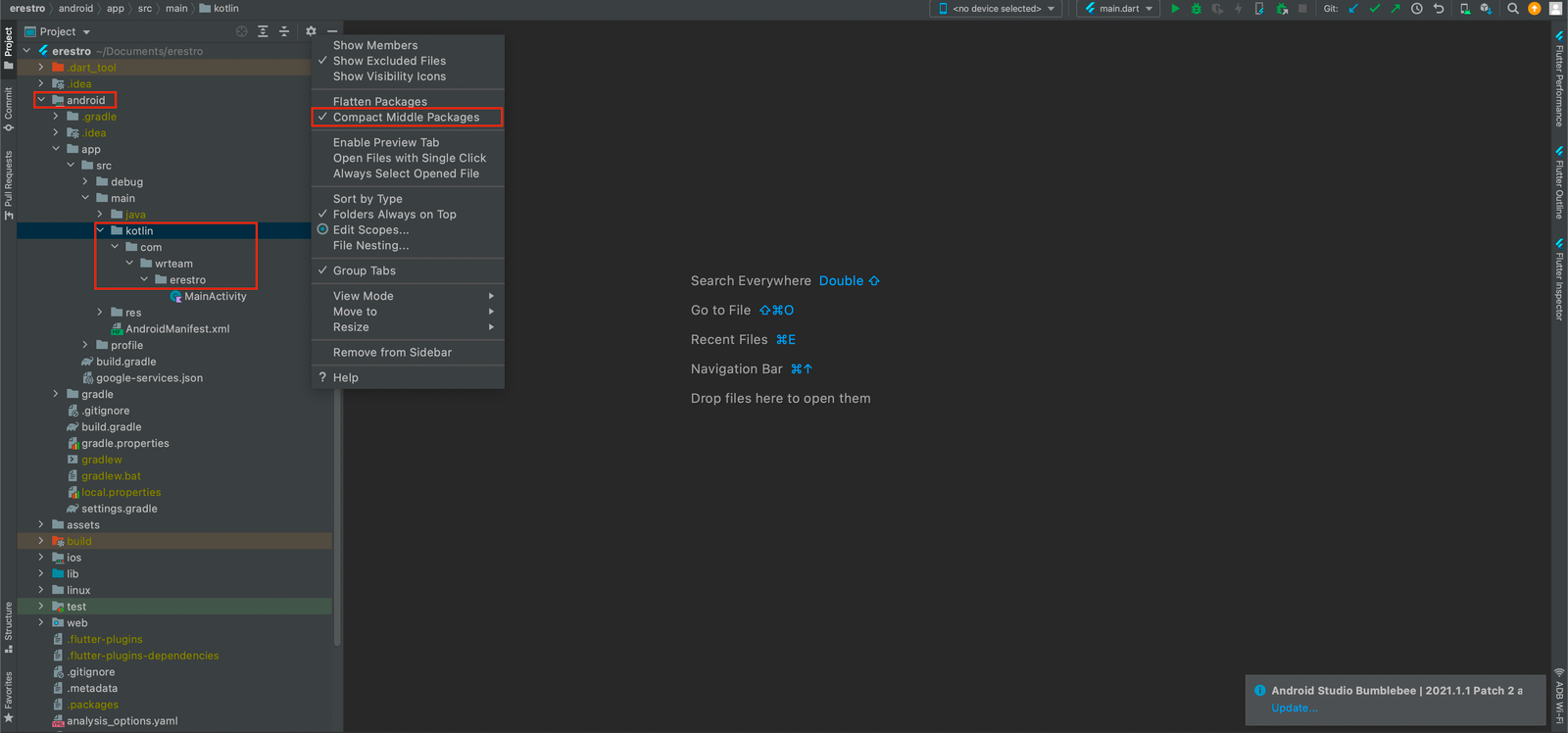The height and width of the screenshot is (733, 1568).
Task: Toggle Show Excluded Files option
Action: click(389, 61)
